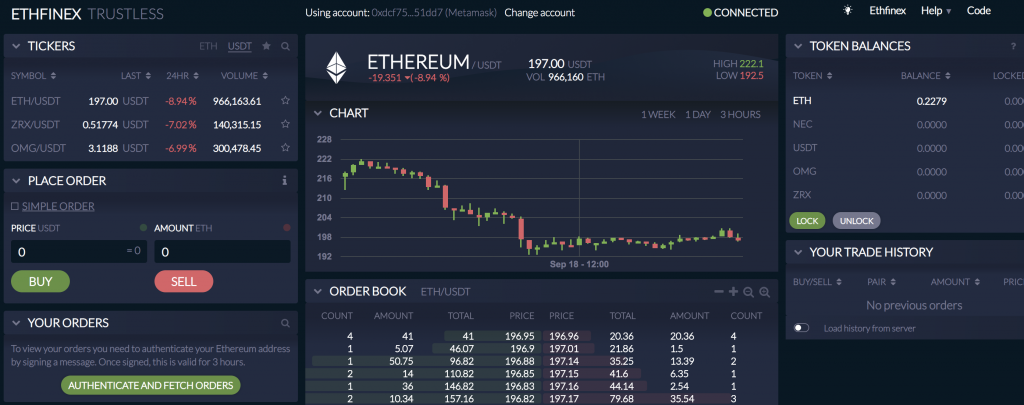Focus the Amount ETH input field
Image resolution: width=1024 pixels, height=405 pixels.
tap(222, 251)
